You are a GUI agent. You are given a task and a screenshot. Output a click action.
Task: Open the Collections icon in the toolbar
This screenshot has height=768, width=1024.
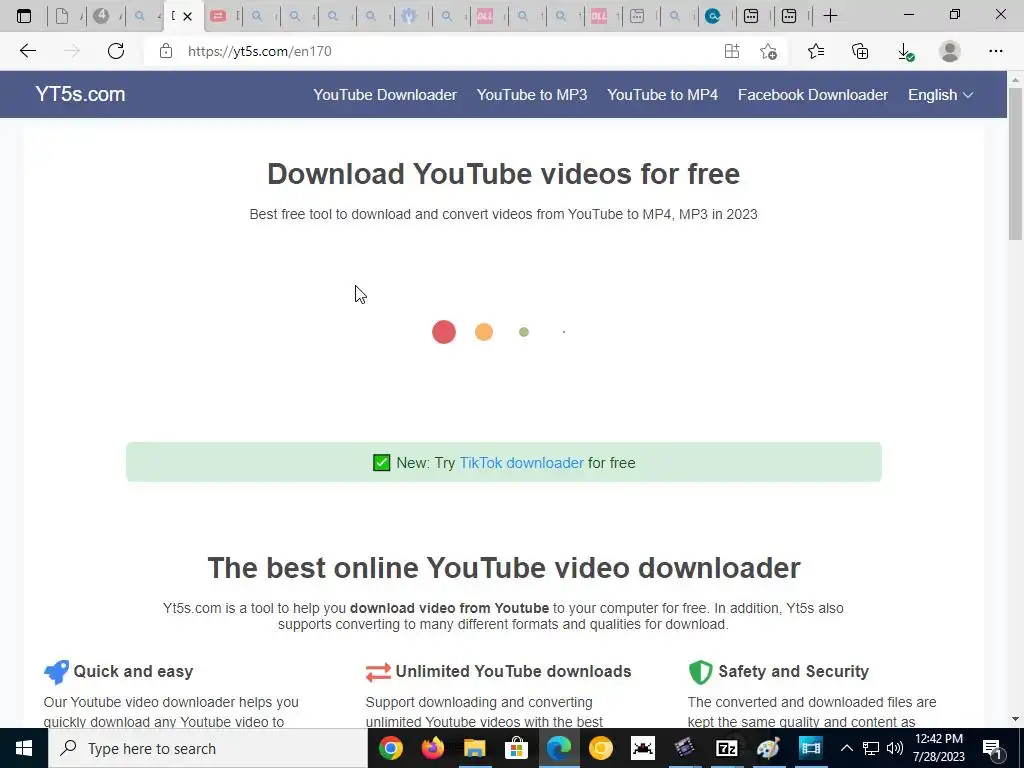[x=860, y=51]
